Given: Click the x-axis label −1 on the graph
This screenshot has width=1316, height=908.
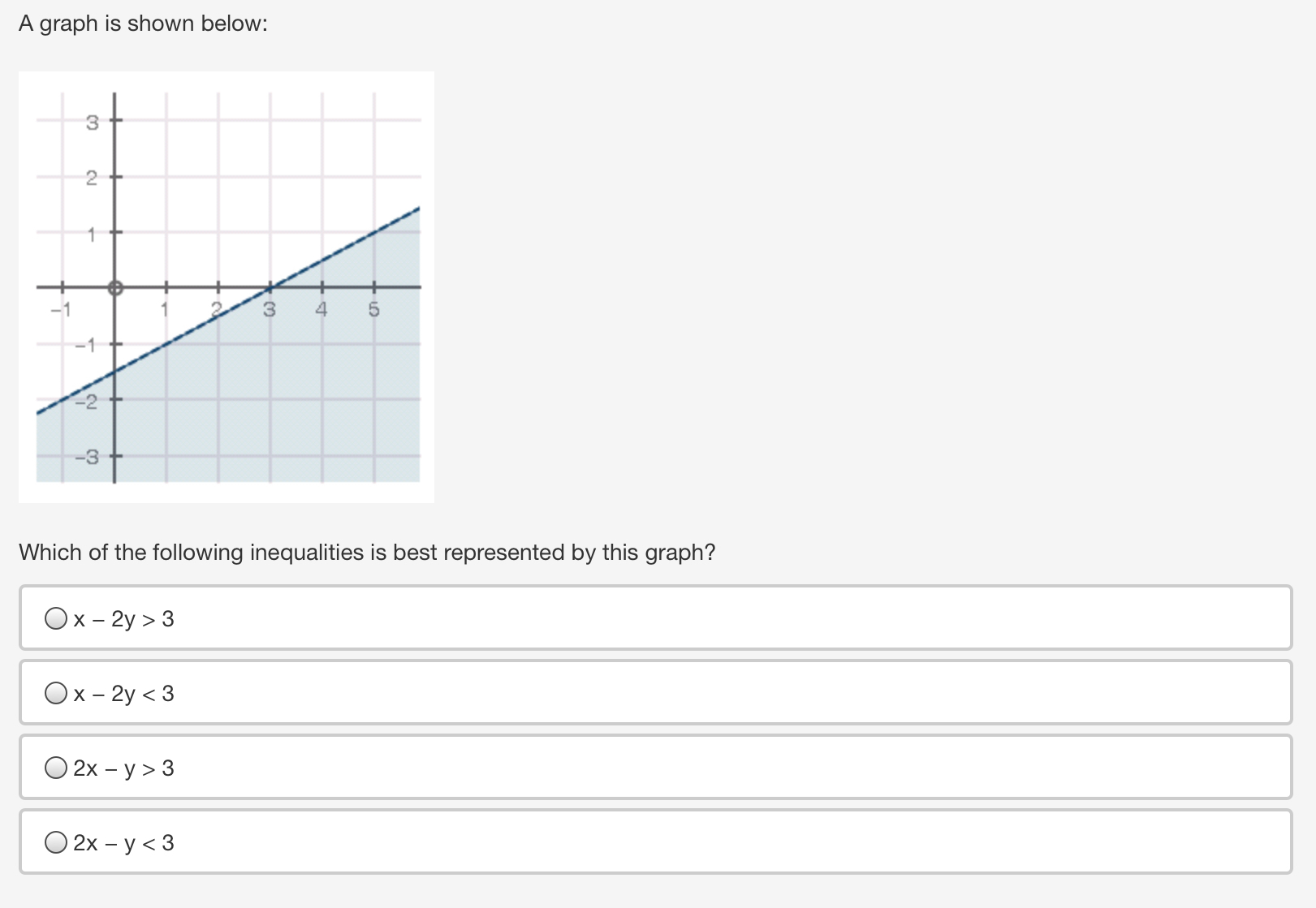Looking at the screenshot, I should coord(61,309).
